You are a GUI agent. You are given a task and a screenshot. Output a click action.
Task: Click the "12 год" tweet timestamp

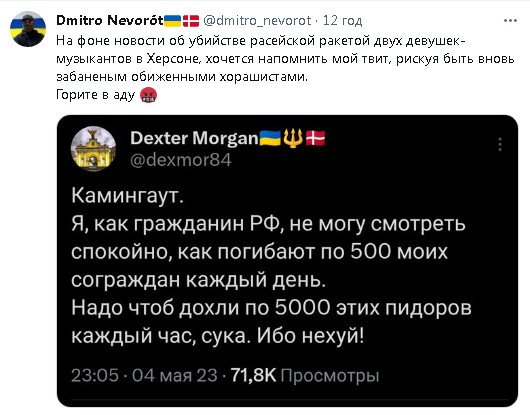(342, 21)
